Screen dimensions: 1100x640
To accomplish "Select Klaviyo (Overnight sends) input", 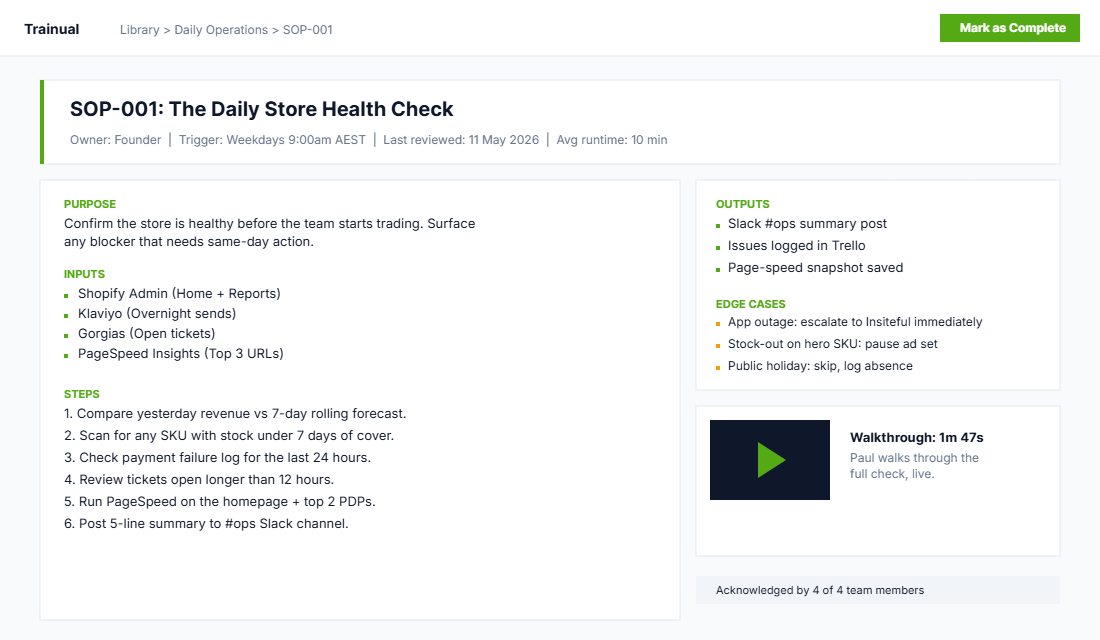I will tap(157, 314).
